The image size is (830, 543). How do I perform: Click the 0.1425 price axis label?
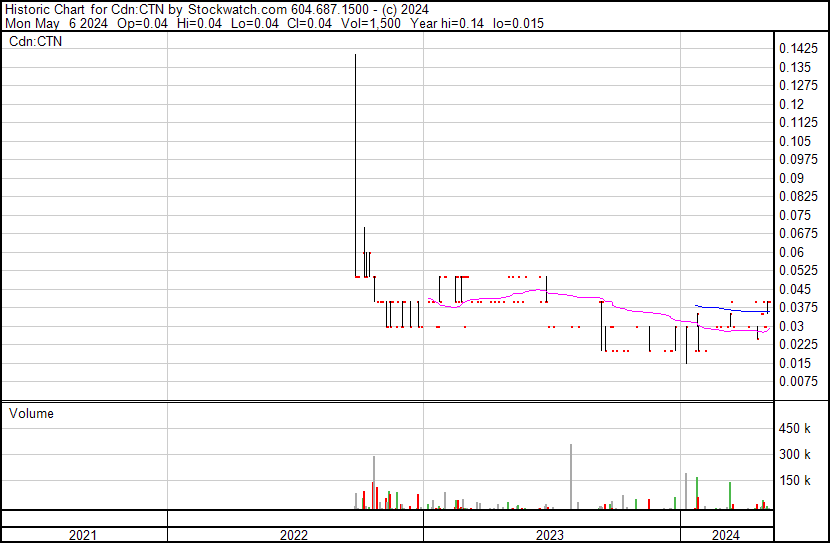[798, 49]
